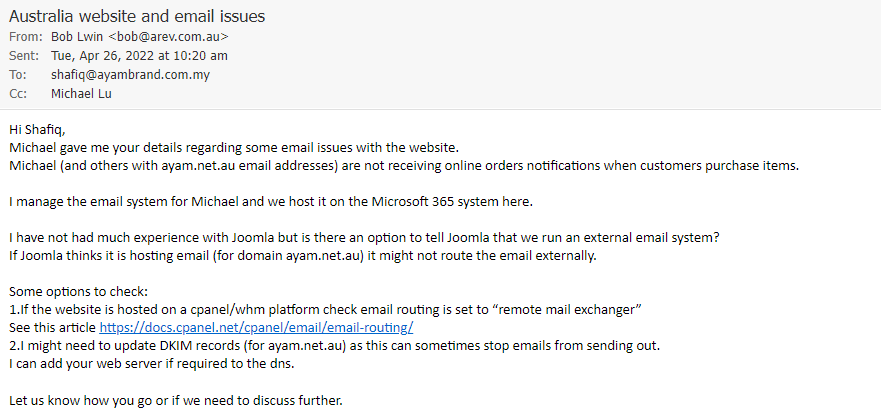Click the "To:" header label
Viewport: 881px width, 416px height.
18,75
